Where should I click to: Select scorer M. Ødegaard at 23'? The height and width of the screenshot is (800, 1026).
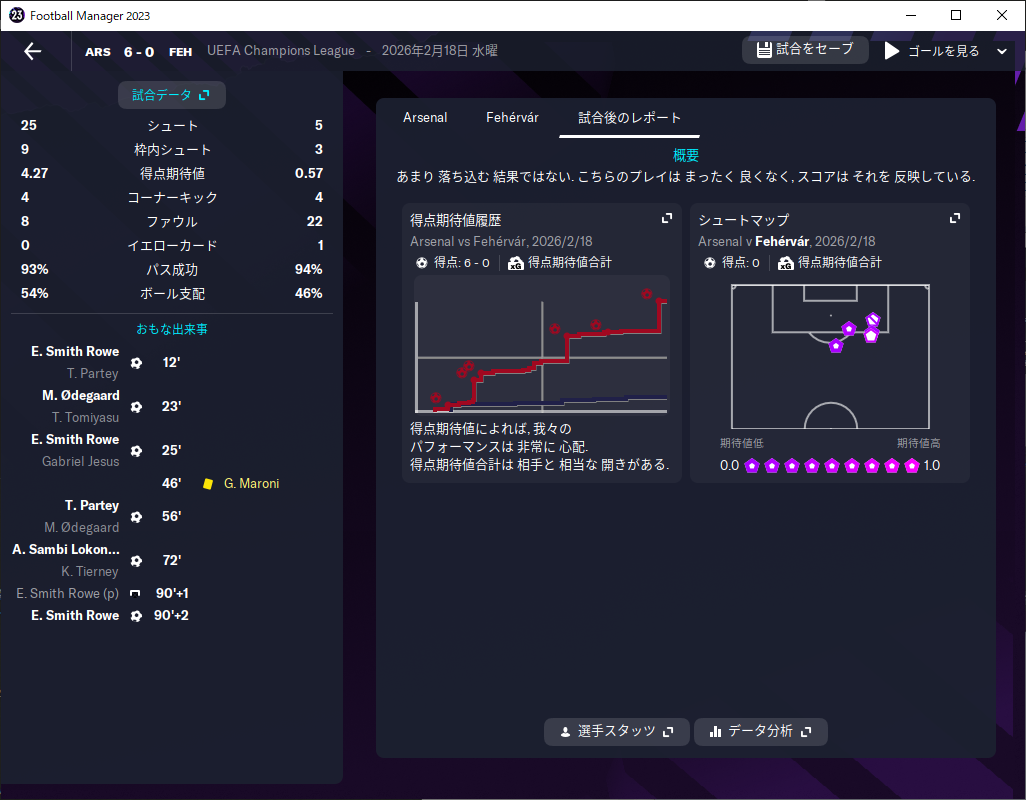pyautogui.click(x=80, y=395)
